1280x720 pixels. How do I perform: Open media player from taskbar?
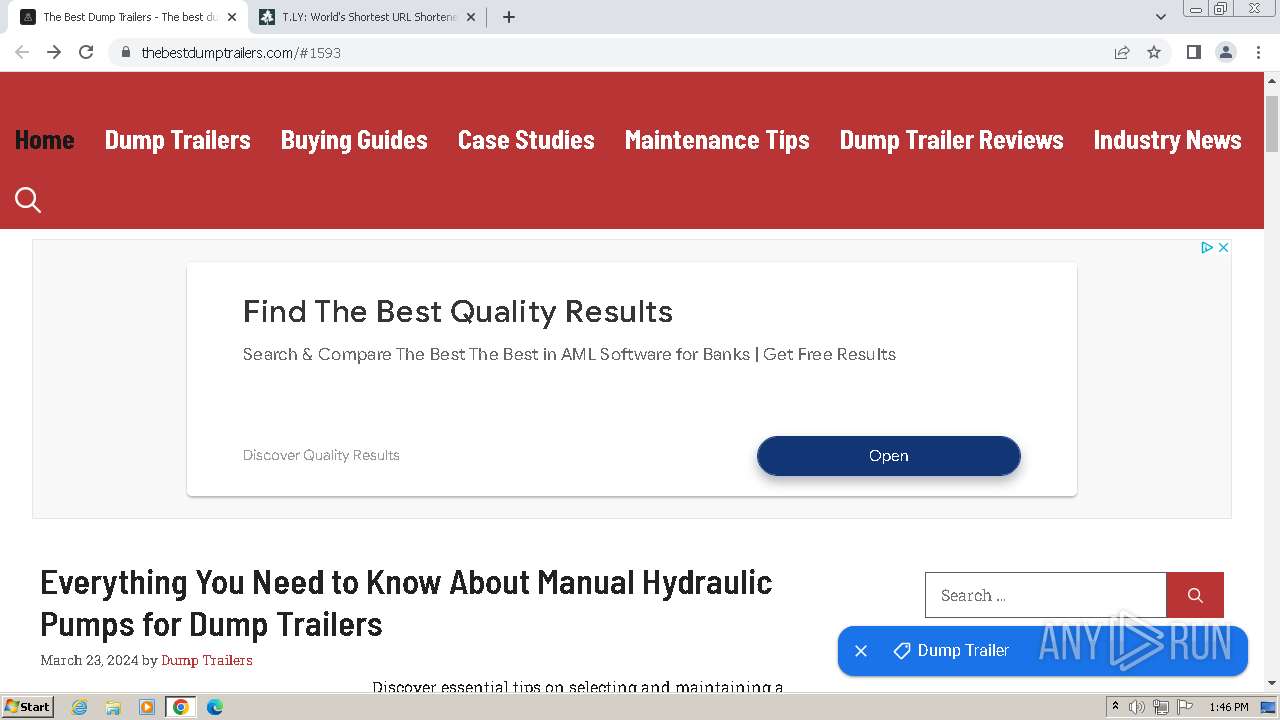[x=147, y=707]
